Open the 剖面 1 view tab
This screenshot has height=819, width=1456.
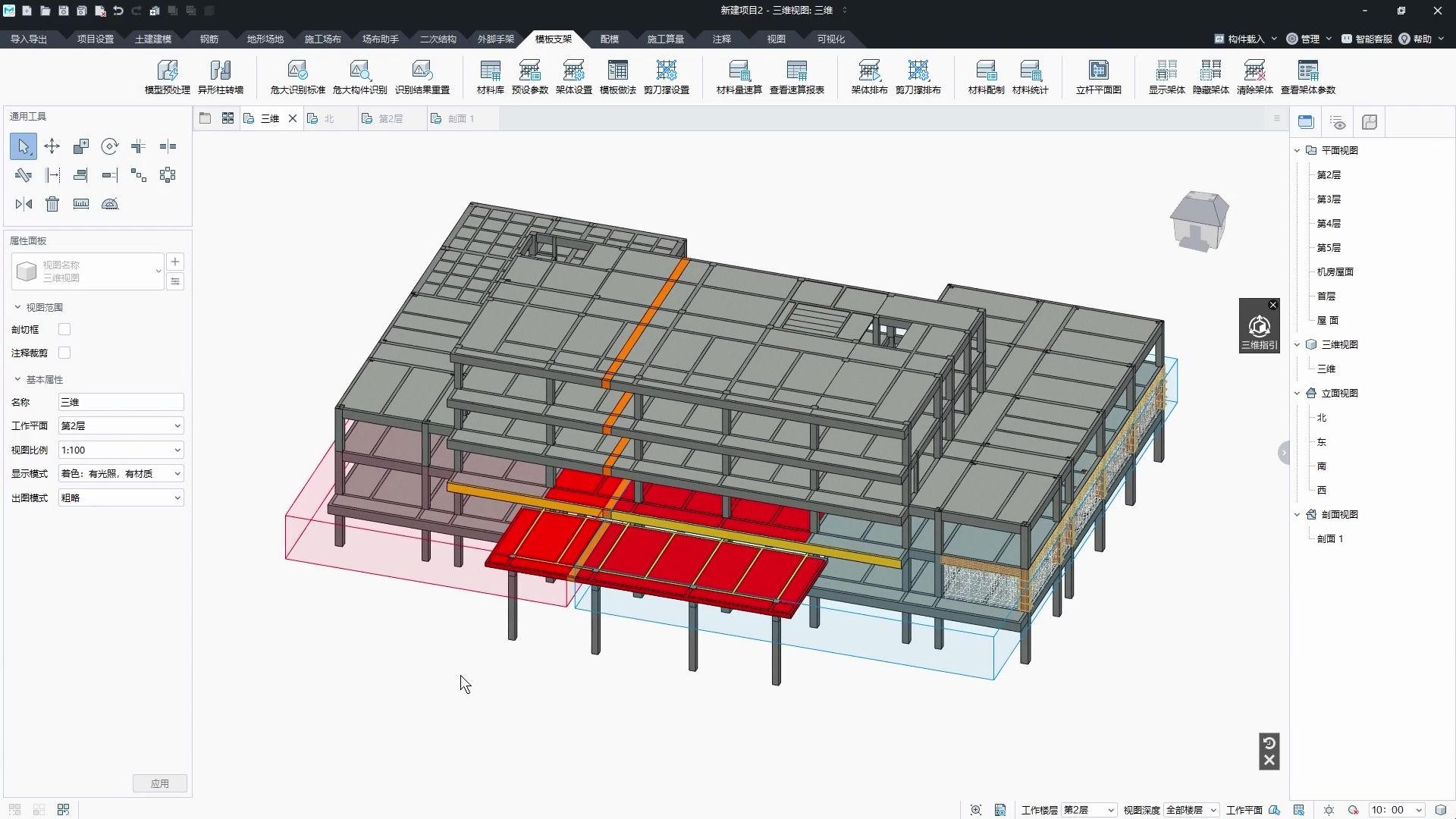point(460,118)
